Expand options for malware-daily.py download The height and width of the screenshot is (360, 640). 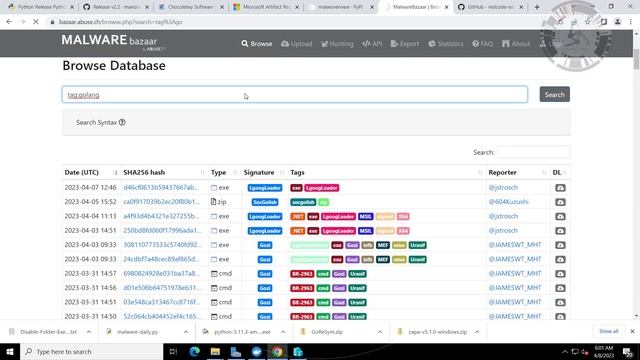[x=186, y=332]
